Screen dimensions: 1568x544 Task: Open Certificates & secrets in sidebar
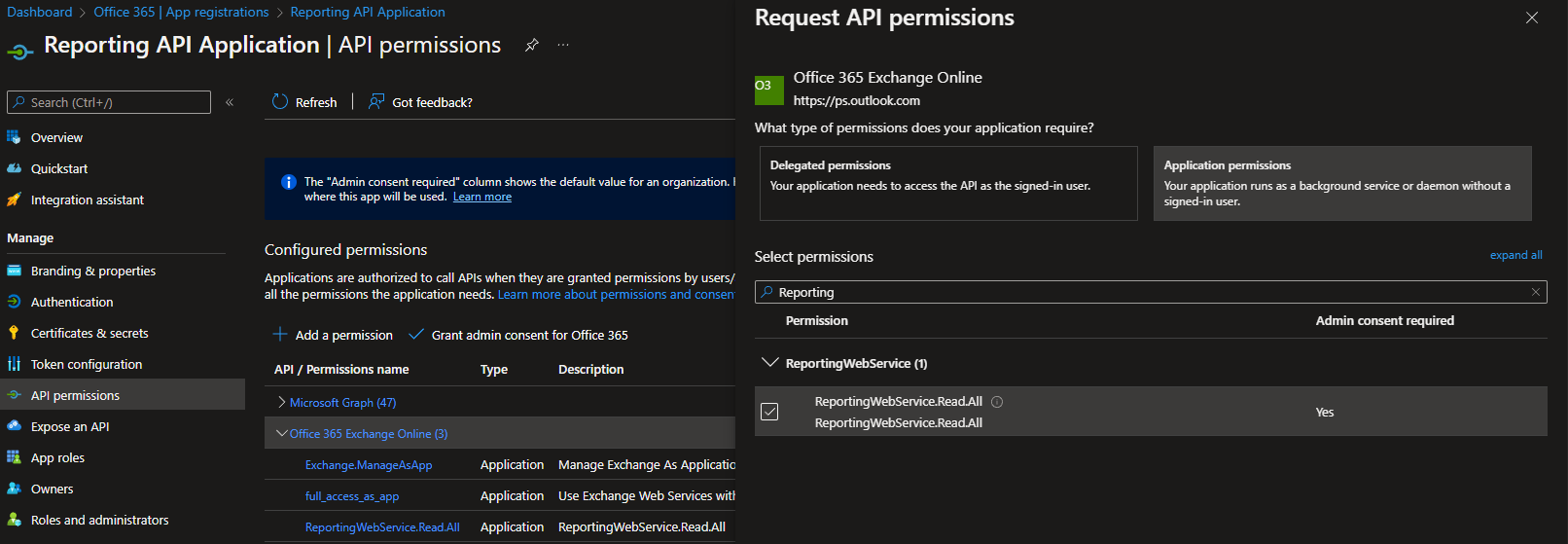pyautogui.click(x=89, y=333)
